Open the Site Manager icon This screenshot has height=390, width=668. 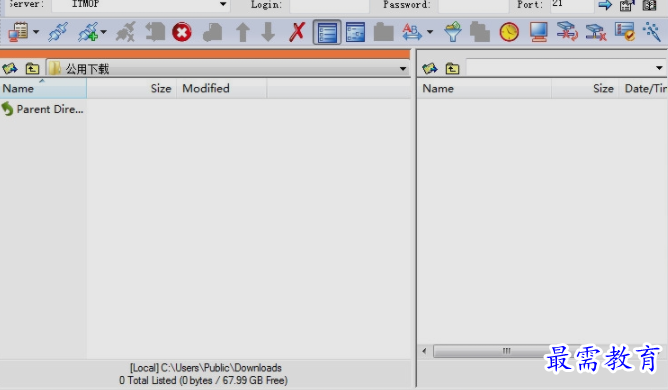[18, 32]
